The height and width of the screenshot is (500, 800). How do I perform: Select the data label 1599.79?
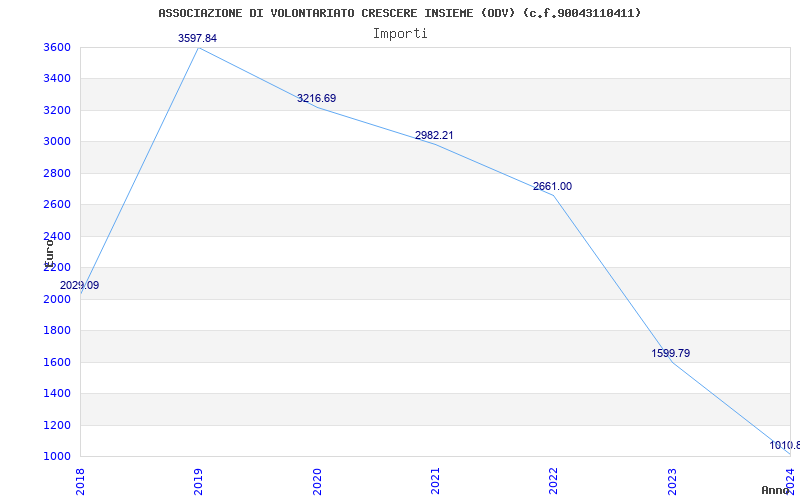coord(670,353)
